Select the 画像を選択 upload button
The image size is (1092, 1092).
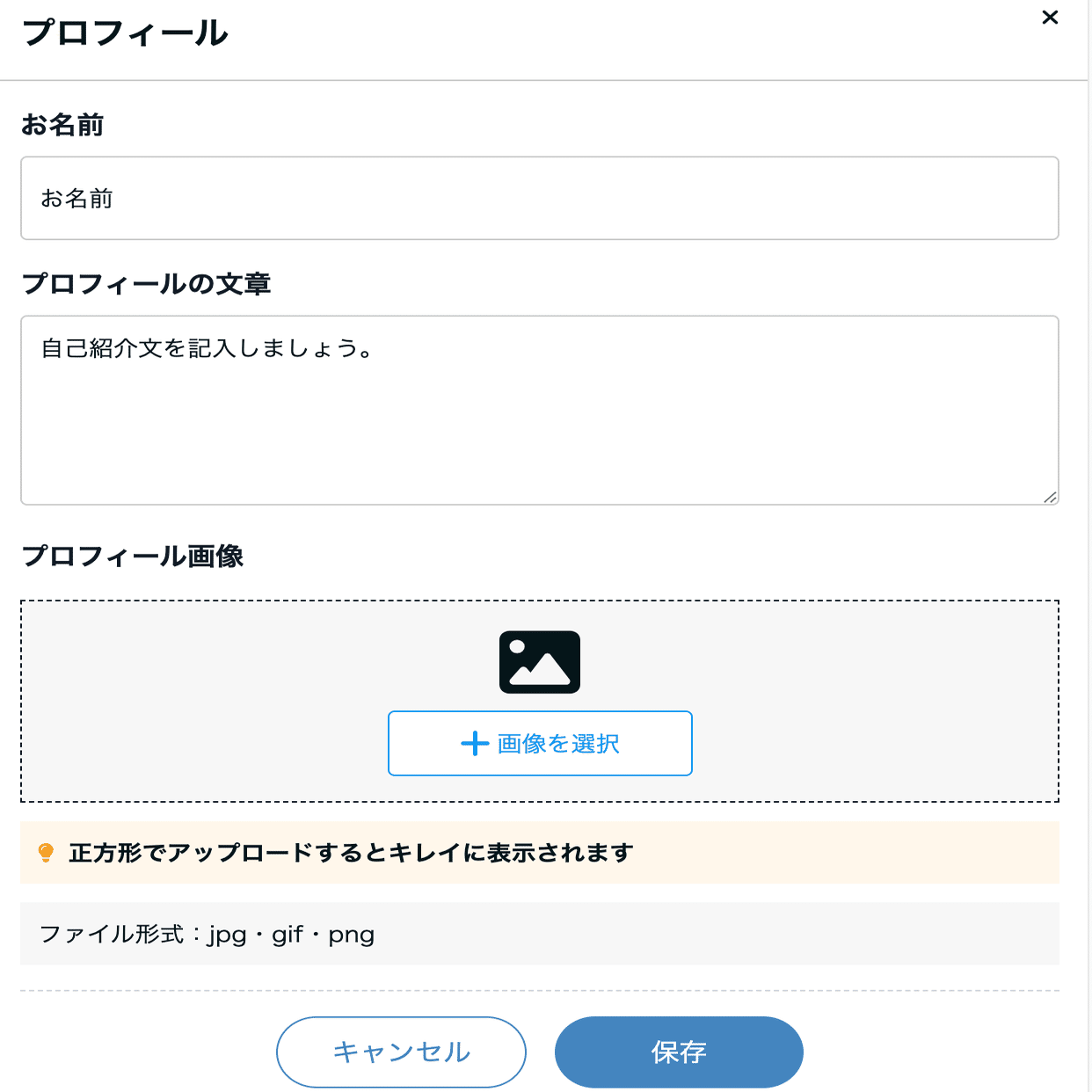pyautogui.click(x=540, y=743)
